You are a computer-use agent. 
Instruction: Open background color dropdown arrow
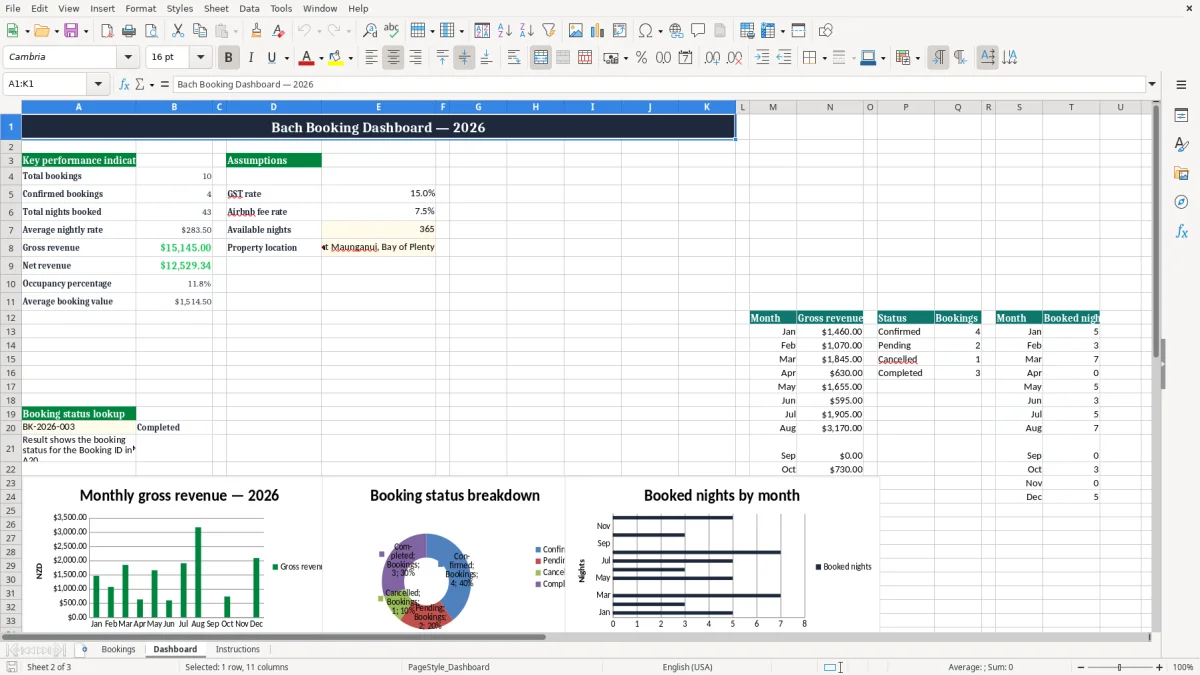tap(350, 58)
